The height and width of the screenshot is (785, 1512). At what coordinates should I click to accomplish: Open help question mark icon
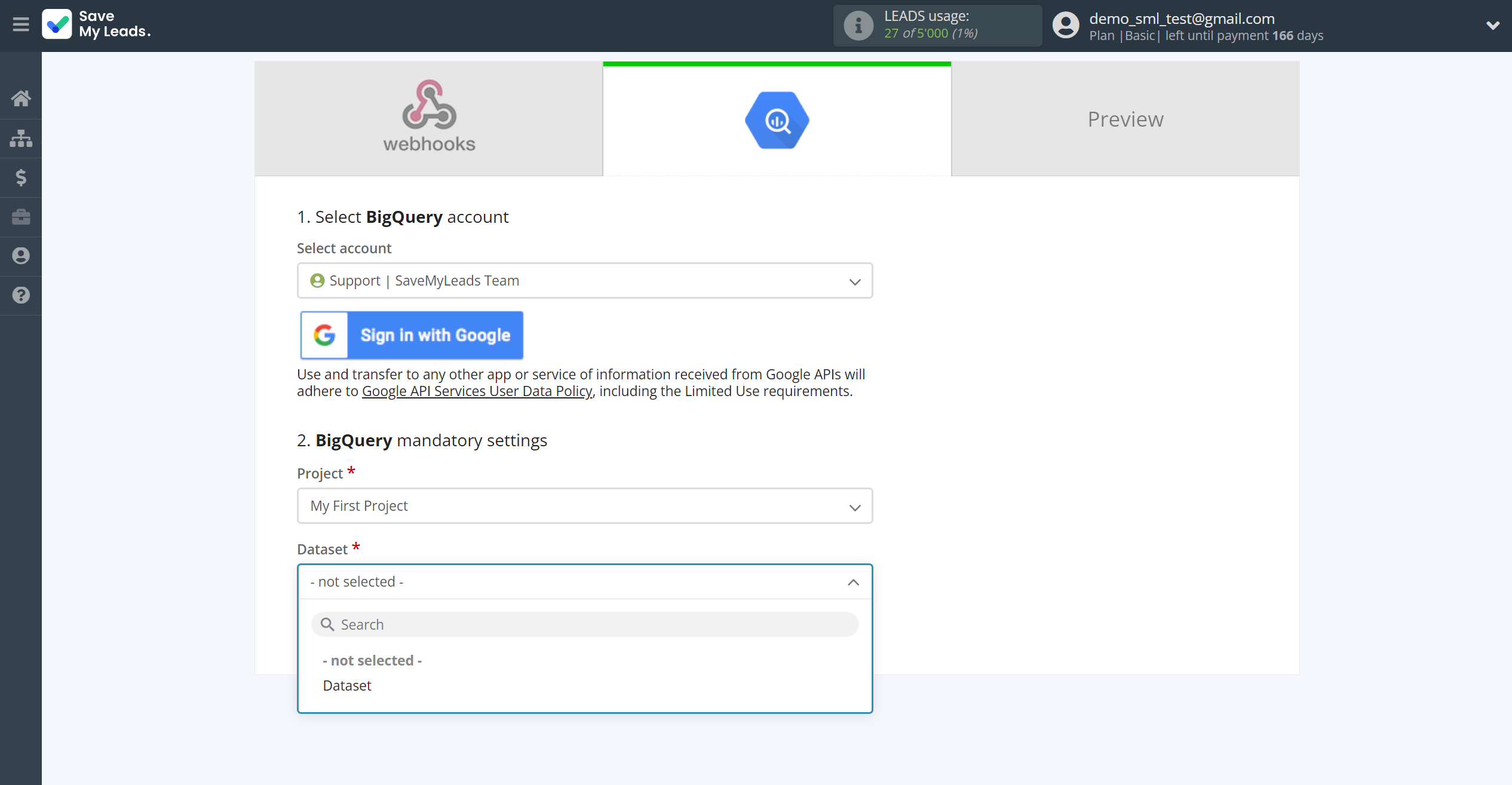tap(21, 295)
